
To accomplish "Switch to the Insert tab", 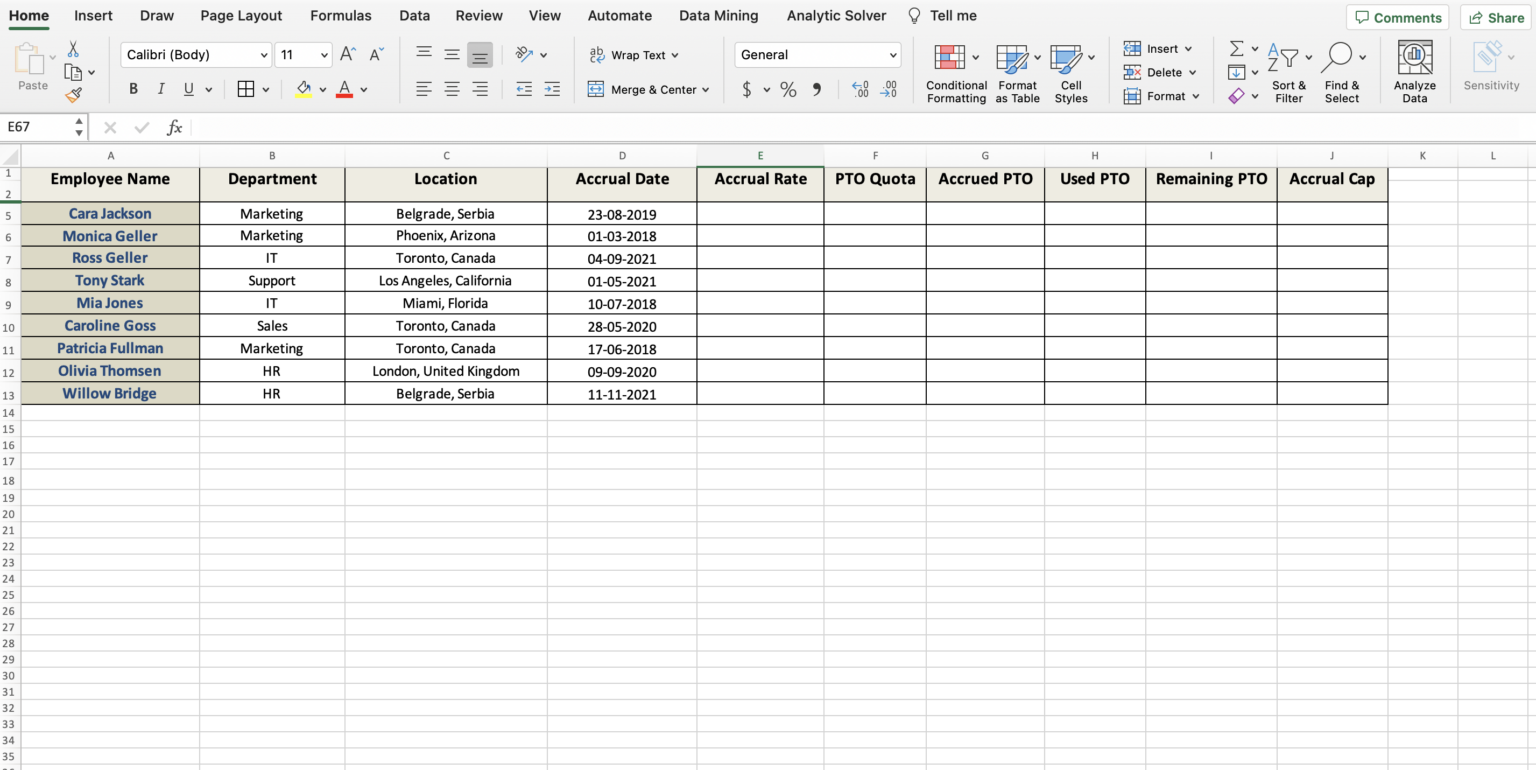I will tap(93, 16).
